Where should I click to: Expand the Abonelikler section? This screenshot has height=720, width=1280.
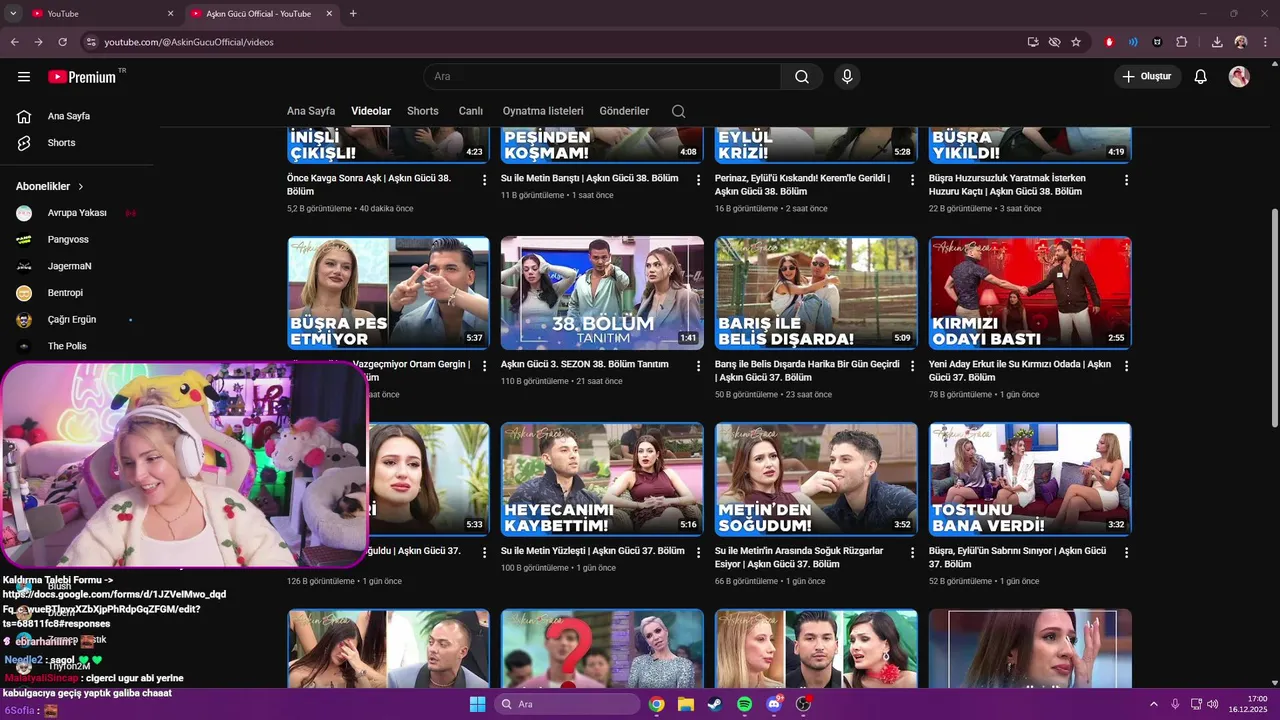click(50, 187)
